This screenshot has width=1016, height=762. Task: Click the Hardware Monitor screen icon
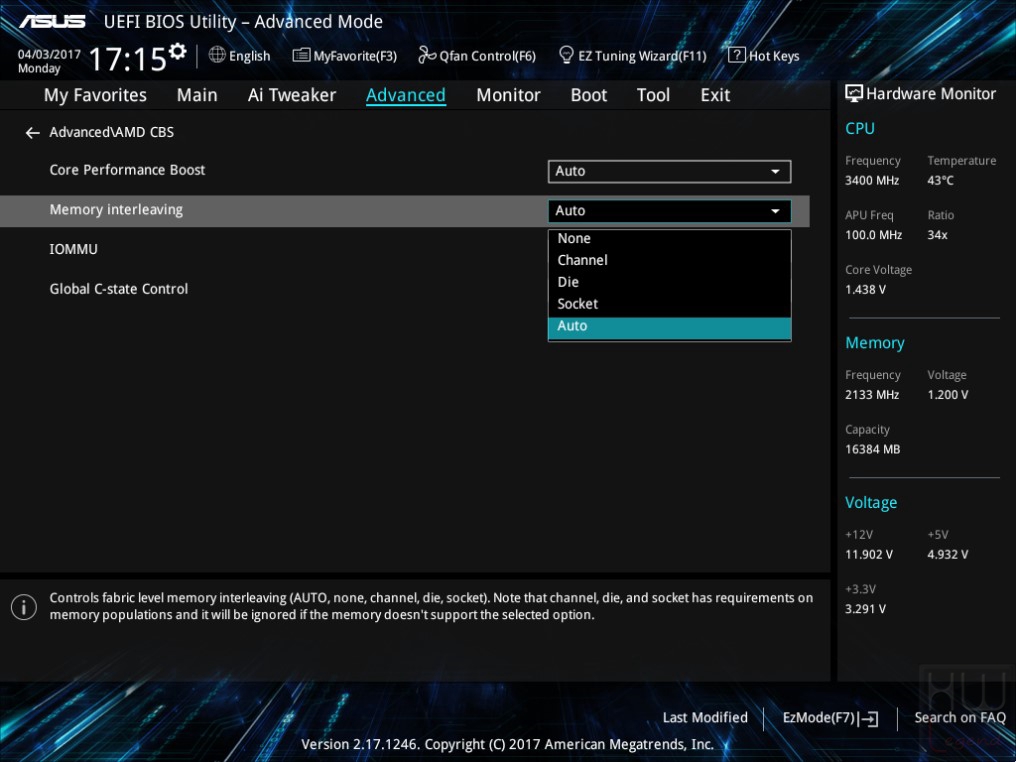pyautogui.click(x=853, y=94)
